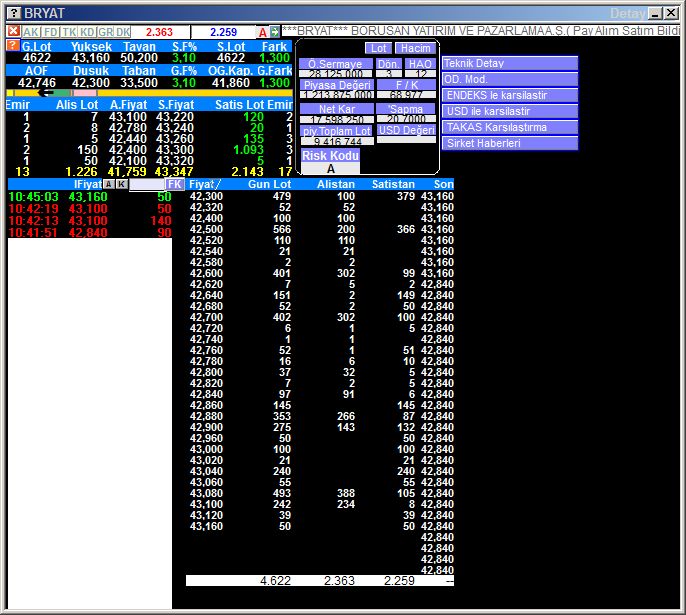Select the 10:45:03 trade row
The image size is (686, 615).
pyautogui.click(x=90, y=196)
